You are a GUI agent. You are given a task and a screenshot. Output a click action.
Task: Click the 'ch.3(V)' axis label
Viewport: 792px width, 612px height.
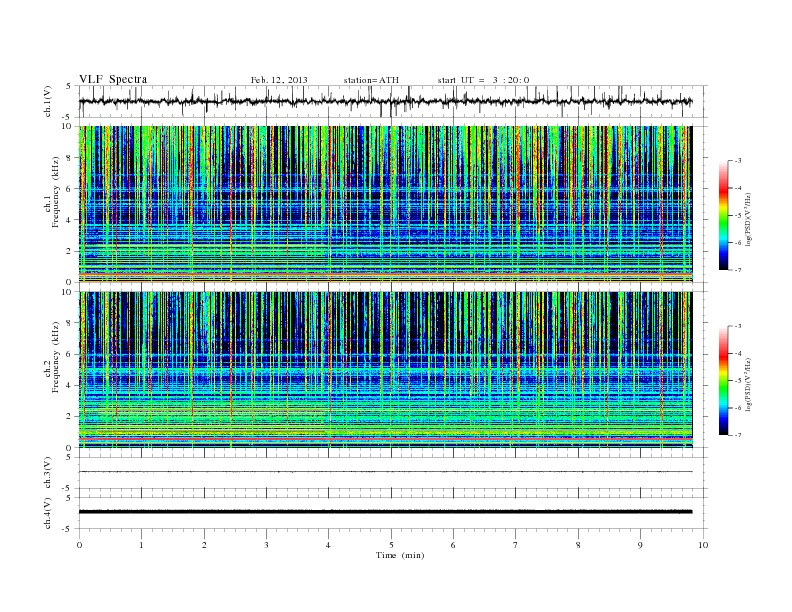(x=47, y=473)
